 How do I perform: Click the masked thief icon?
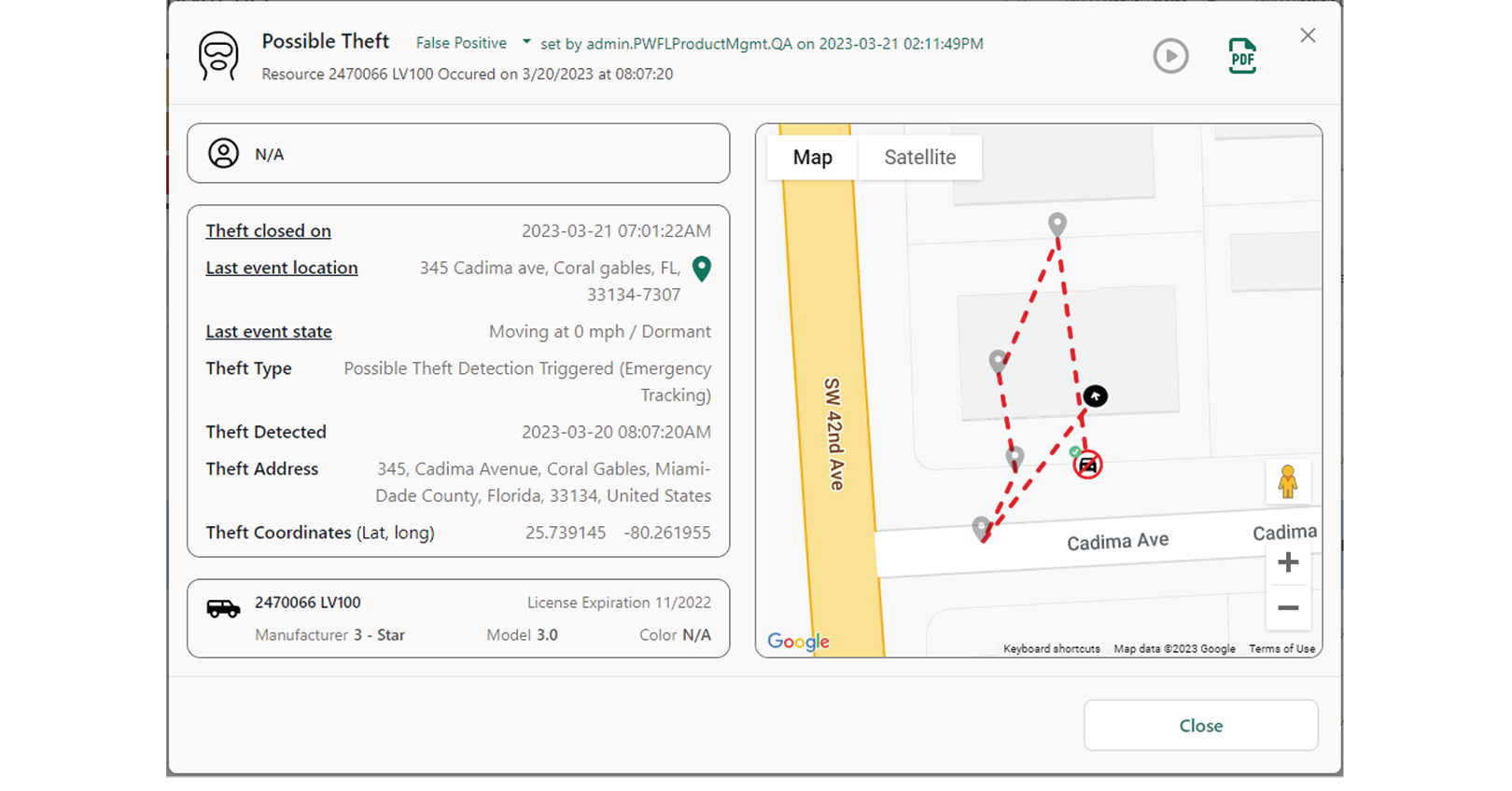tap(218, 56)
